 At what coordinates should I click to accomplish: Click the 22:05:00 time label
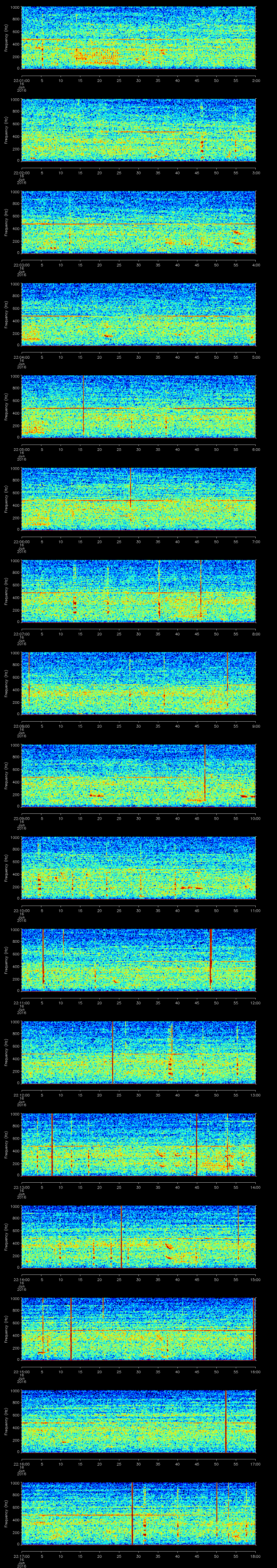tap(21, 449)
